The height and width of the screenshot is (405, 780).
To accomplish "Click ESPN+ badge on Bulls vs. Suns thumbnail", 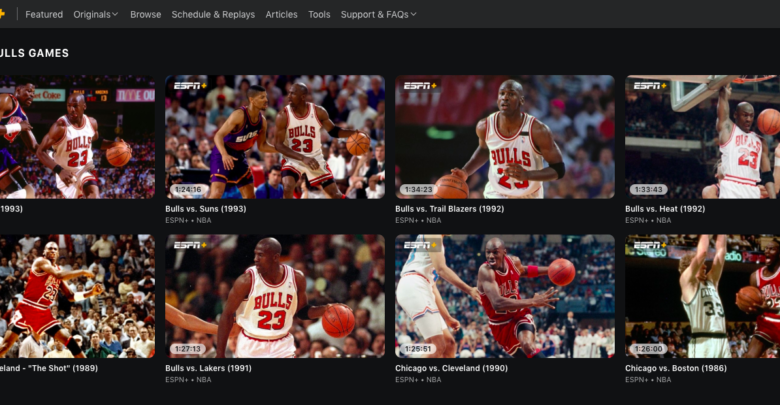I will pos(190,86).
